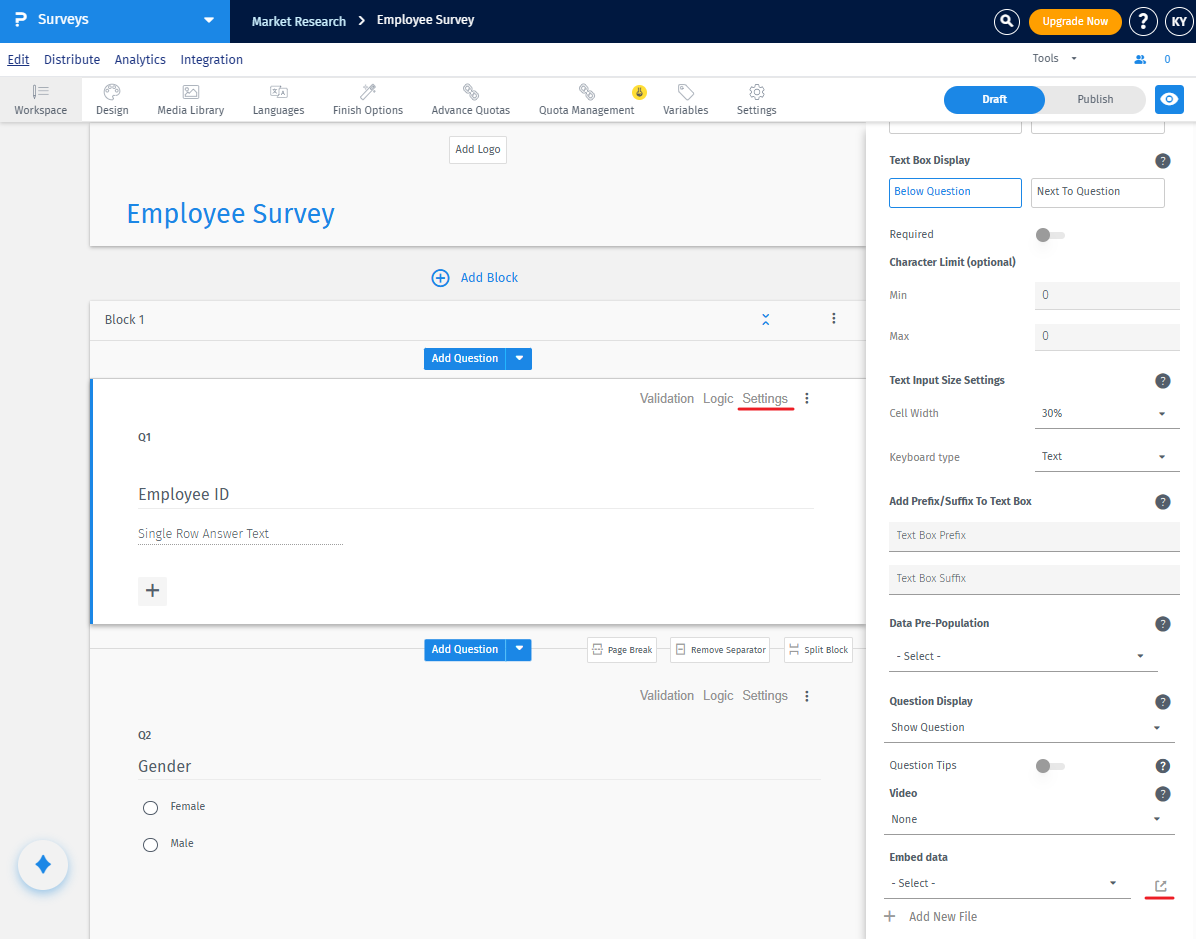Screen dimensions: 1196x939
Task: Go to the Distribute tab
Action: tap(72, 59)
